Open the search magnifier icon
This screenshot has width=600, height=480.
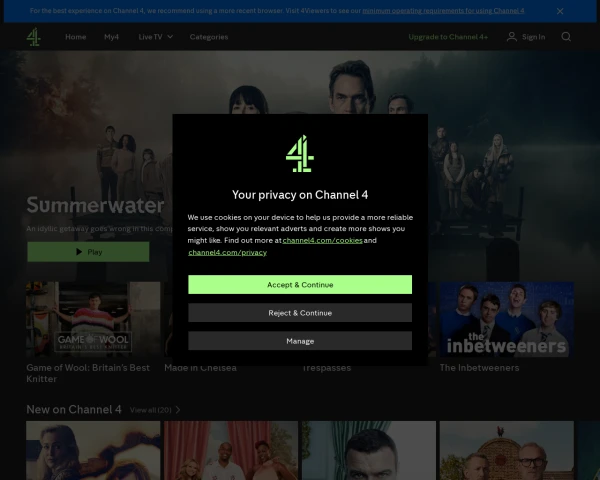coord(566,37)
